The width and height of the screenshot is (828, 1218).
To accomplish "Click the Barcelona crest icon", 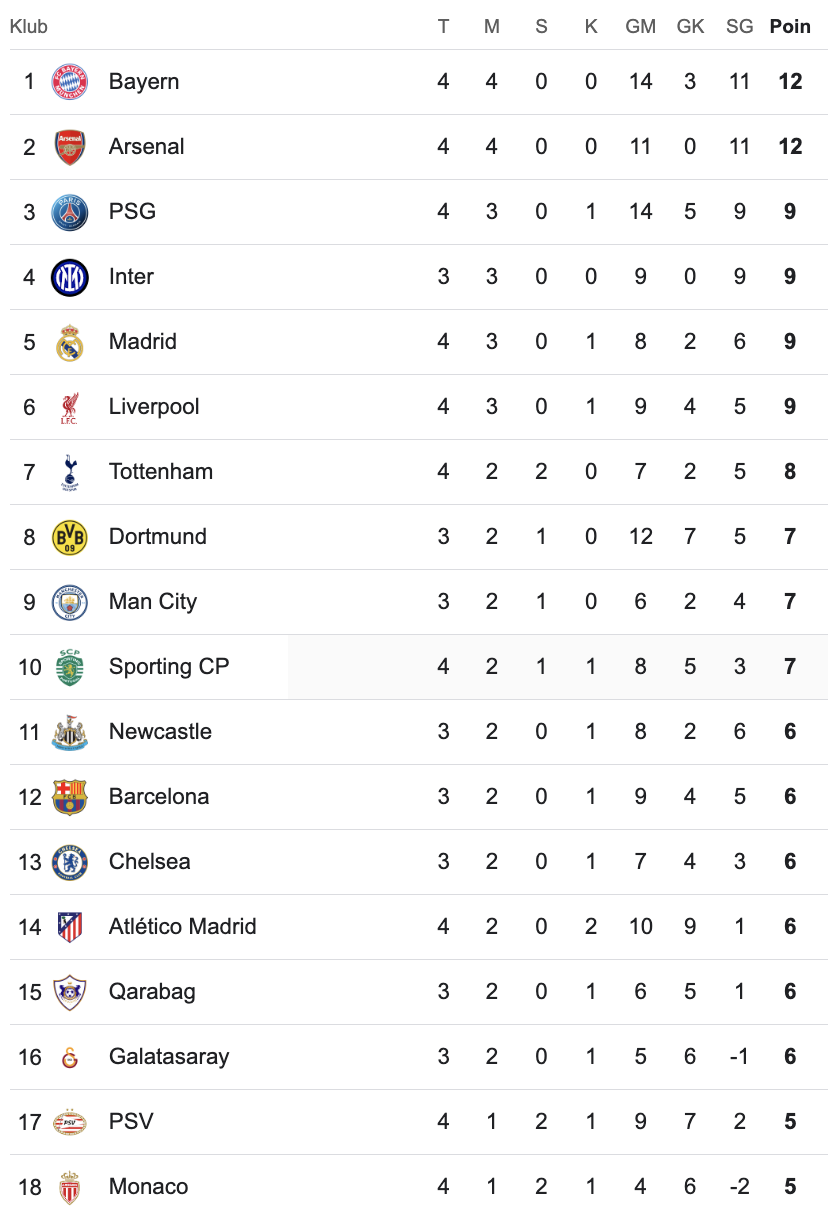I will pyautogui.click(x=70, y=797).
